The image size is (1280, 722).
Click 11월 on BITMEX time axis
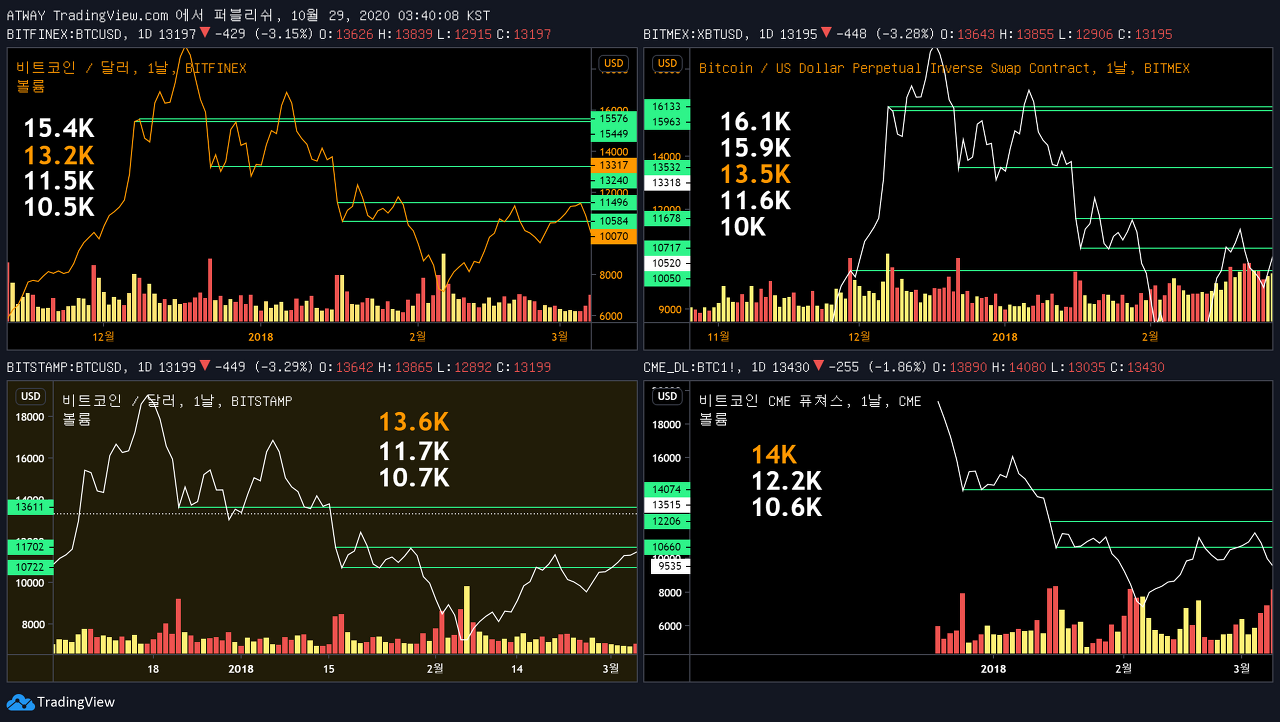(x=718, y=336)
